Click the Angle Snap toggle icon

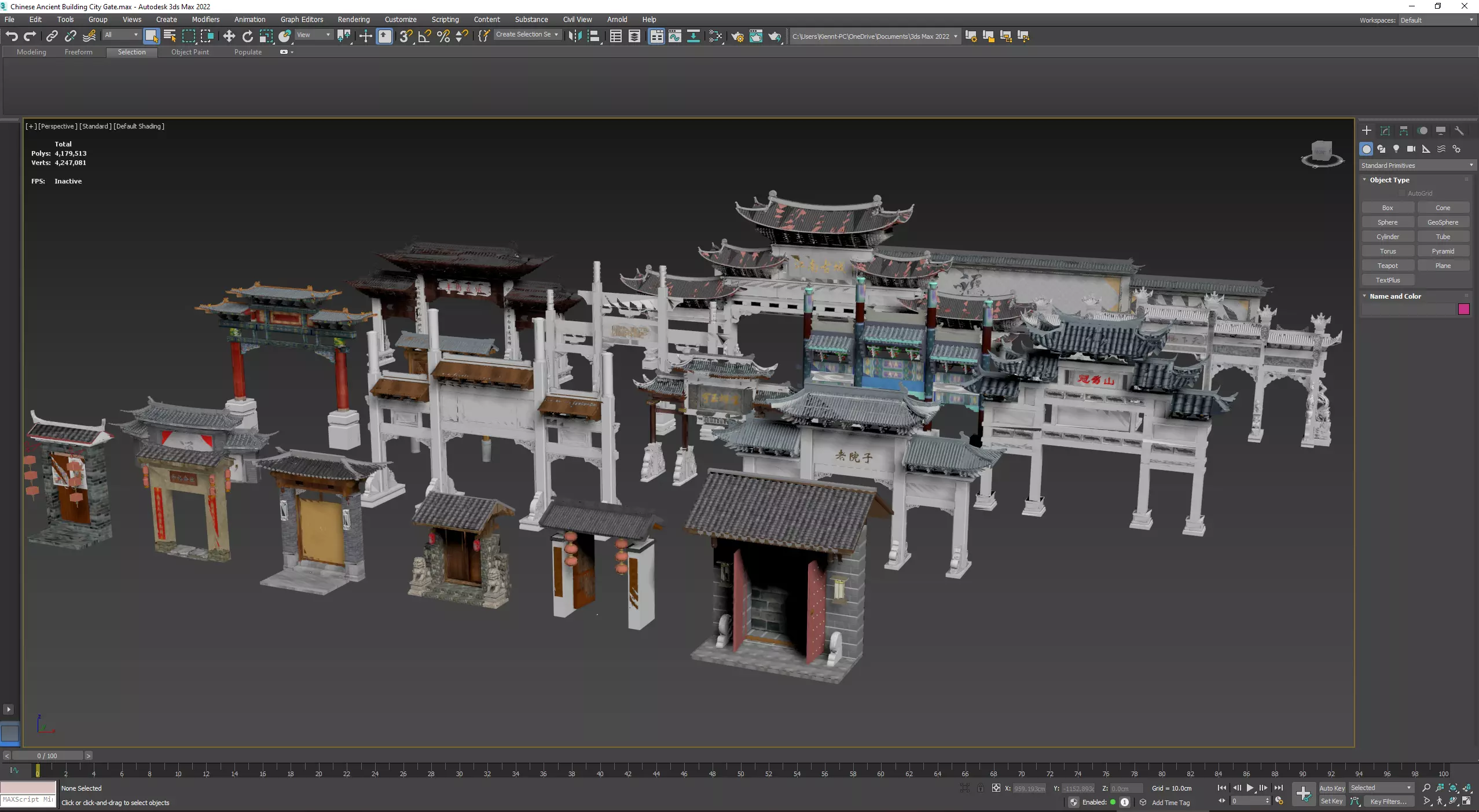[424, 36]
